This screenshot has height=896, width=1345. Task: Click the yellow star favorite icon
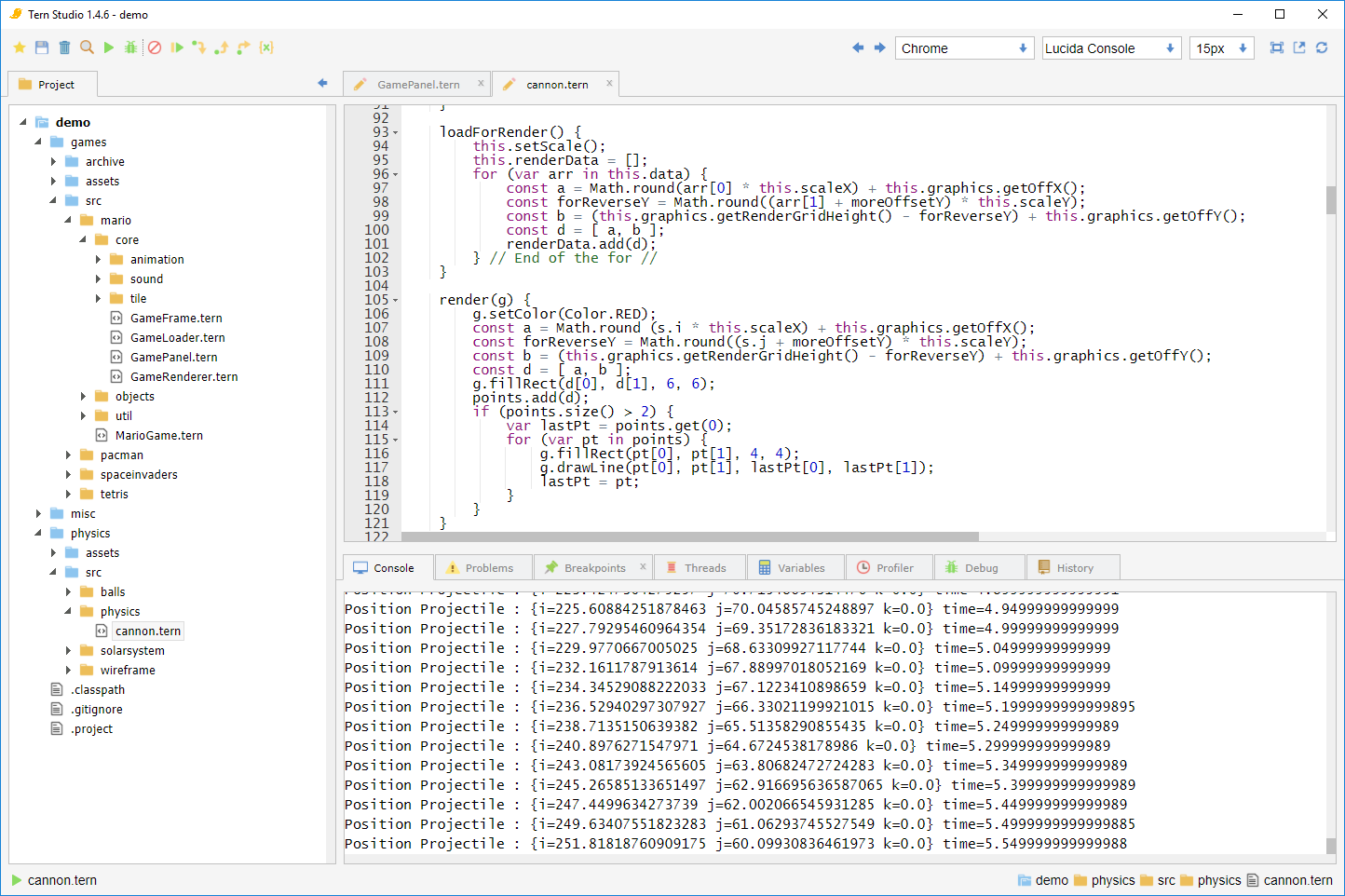point(20,48)
